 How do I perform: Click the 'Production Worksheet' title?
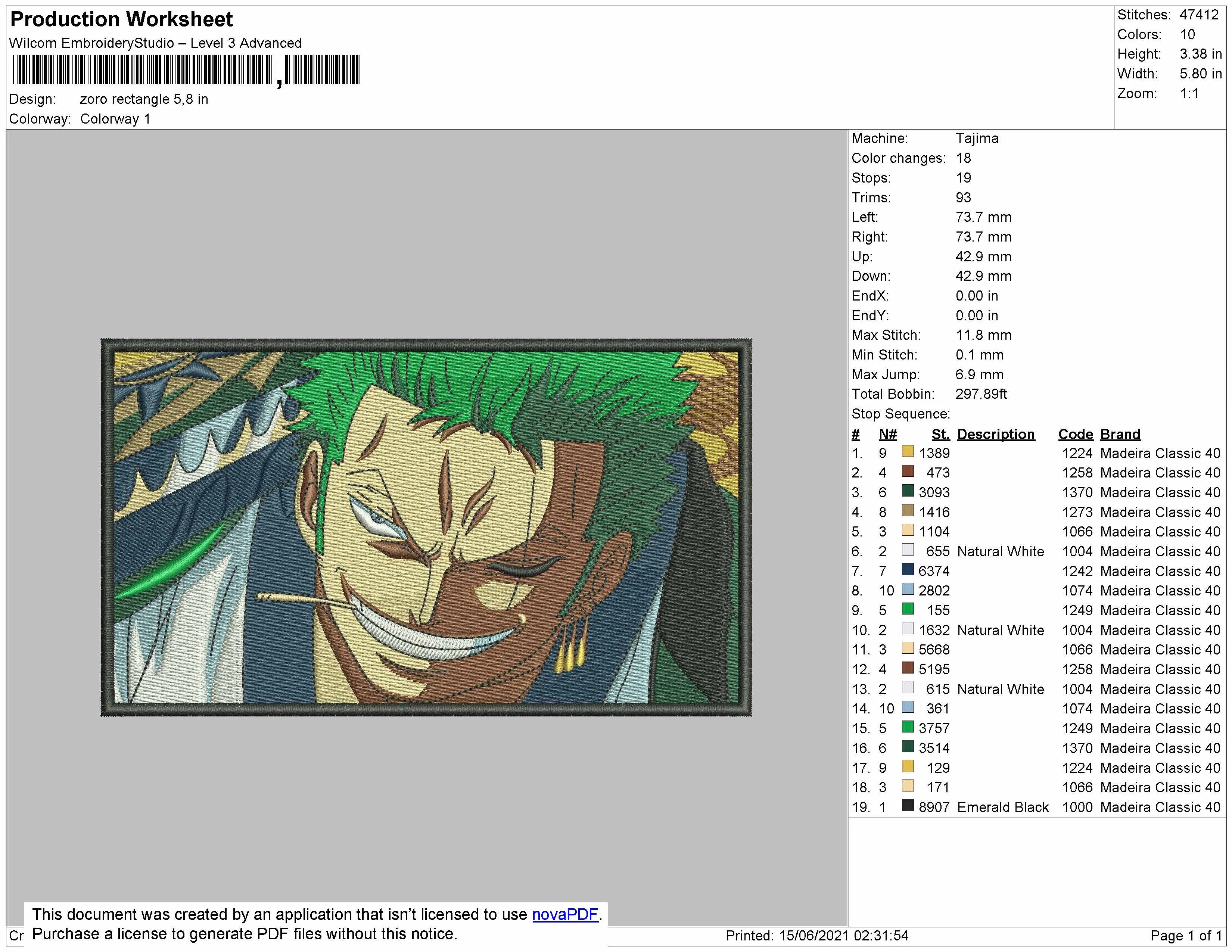[x=121, y=19]
